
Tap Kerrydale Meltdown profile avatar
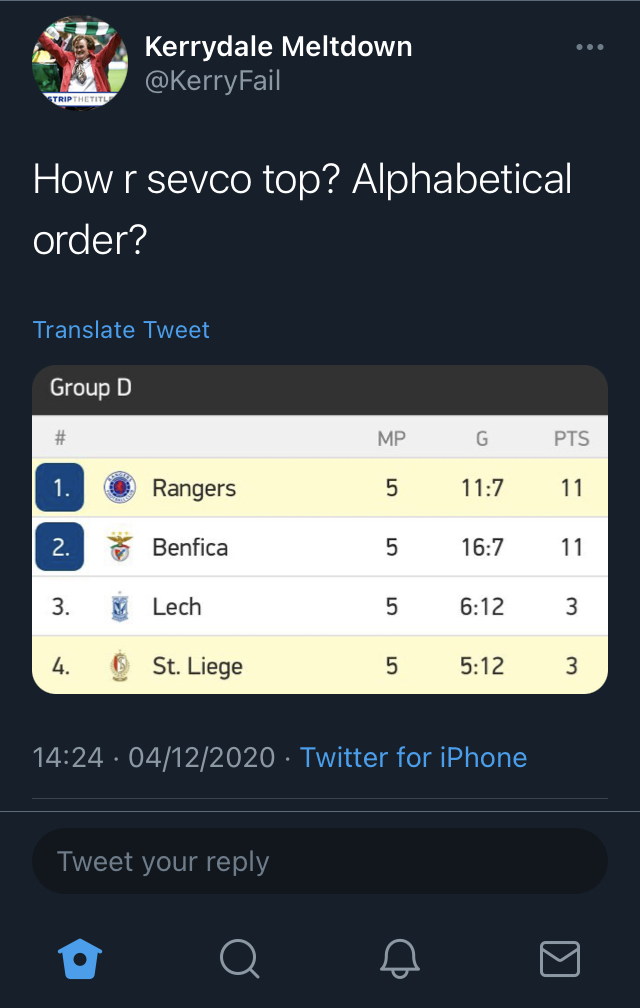[80, 62]
